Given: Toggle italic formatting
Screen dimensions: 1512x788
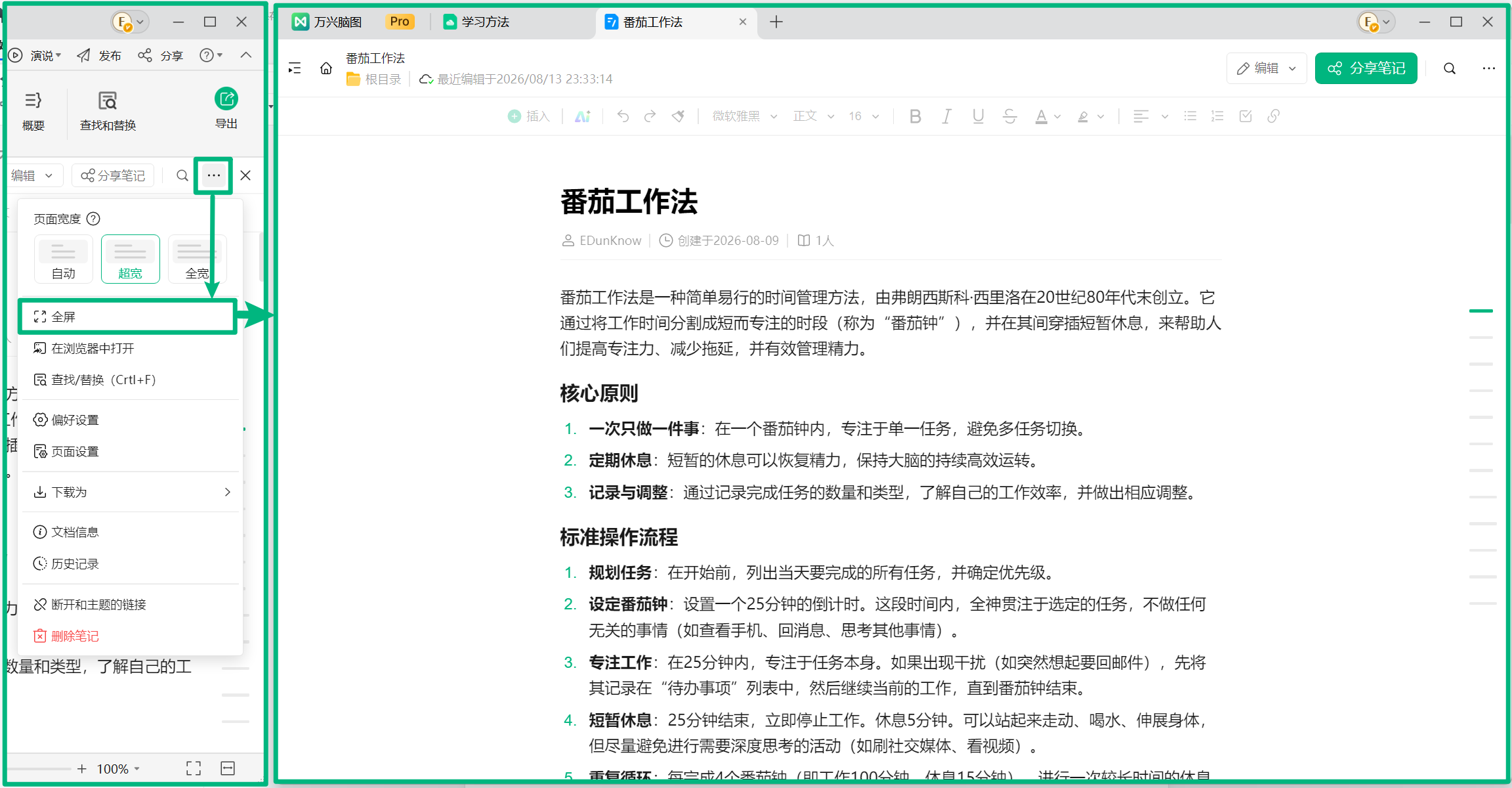Looking at the screenshot, I should pos(946,116).
